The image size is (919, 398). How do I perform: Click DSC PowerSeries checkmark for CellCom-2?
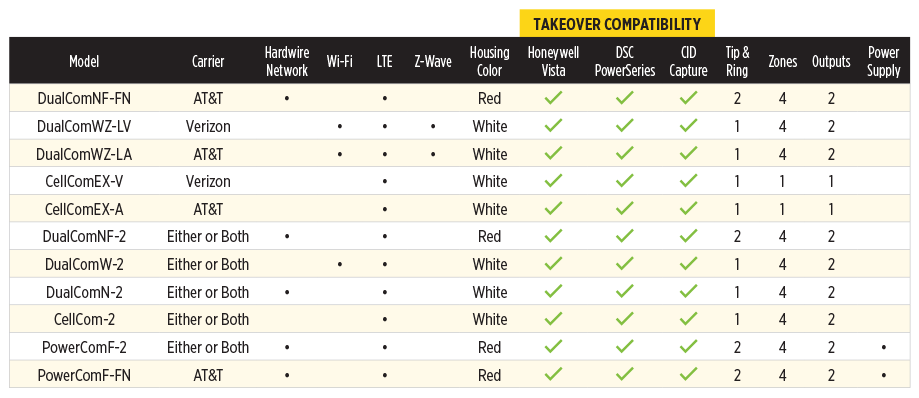click(x=625, y=319)
